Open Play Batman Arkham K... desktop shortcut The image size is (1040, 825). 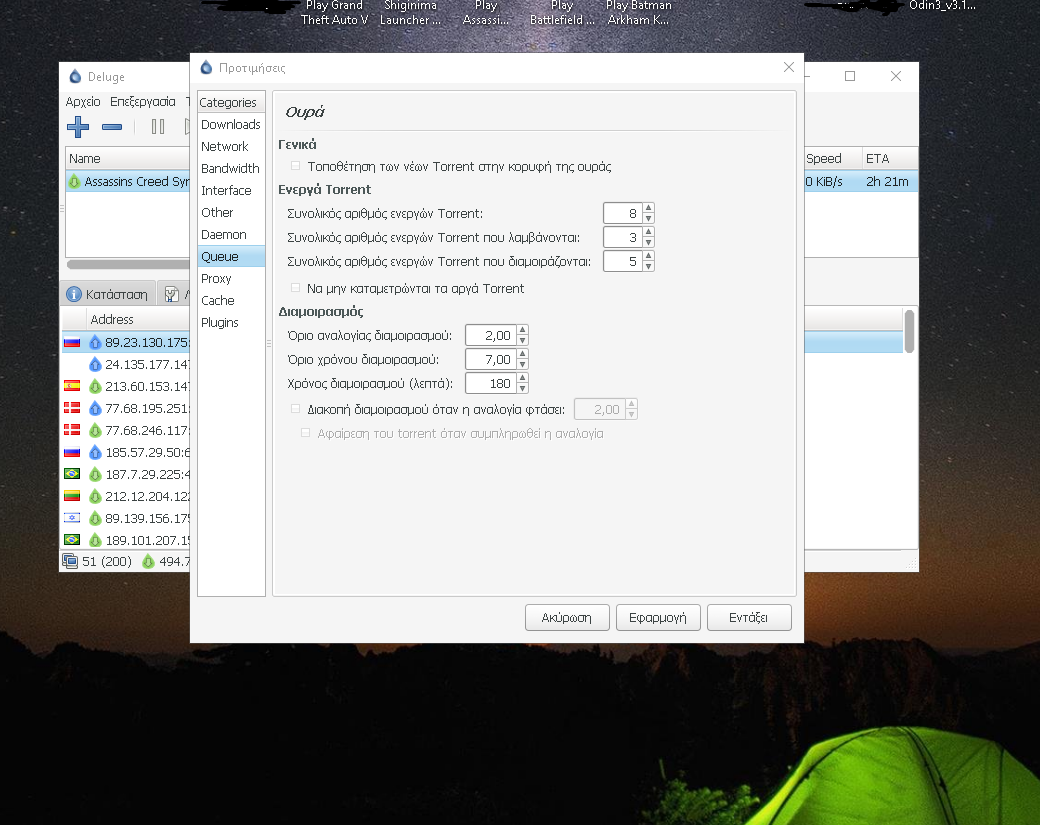click(638, 13)
